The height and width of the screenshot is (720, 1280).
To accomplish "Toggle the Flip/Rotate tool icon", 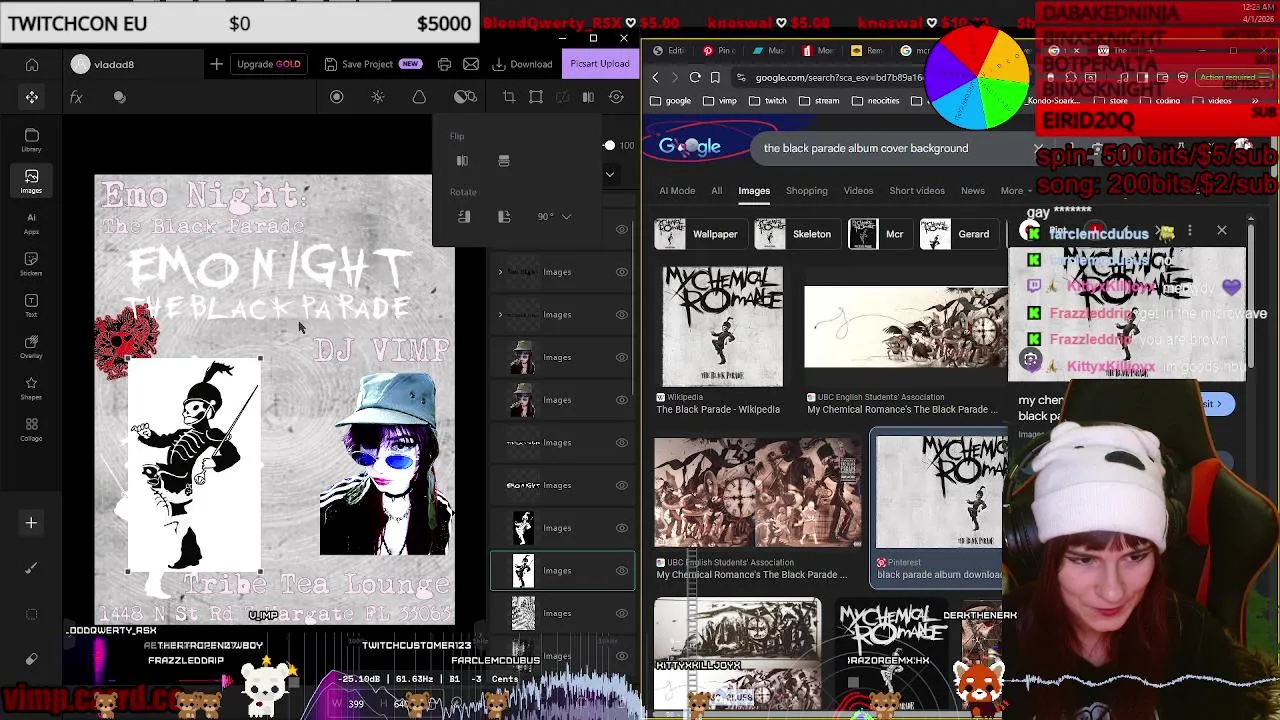I will (x=588, y=97).
